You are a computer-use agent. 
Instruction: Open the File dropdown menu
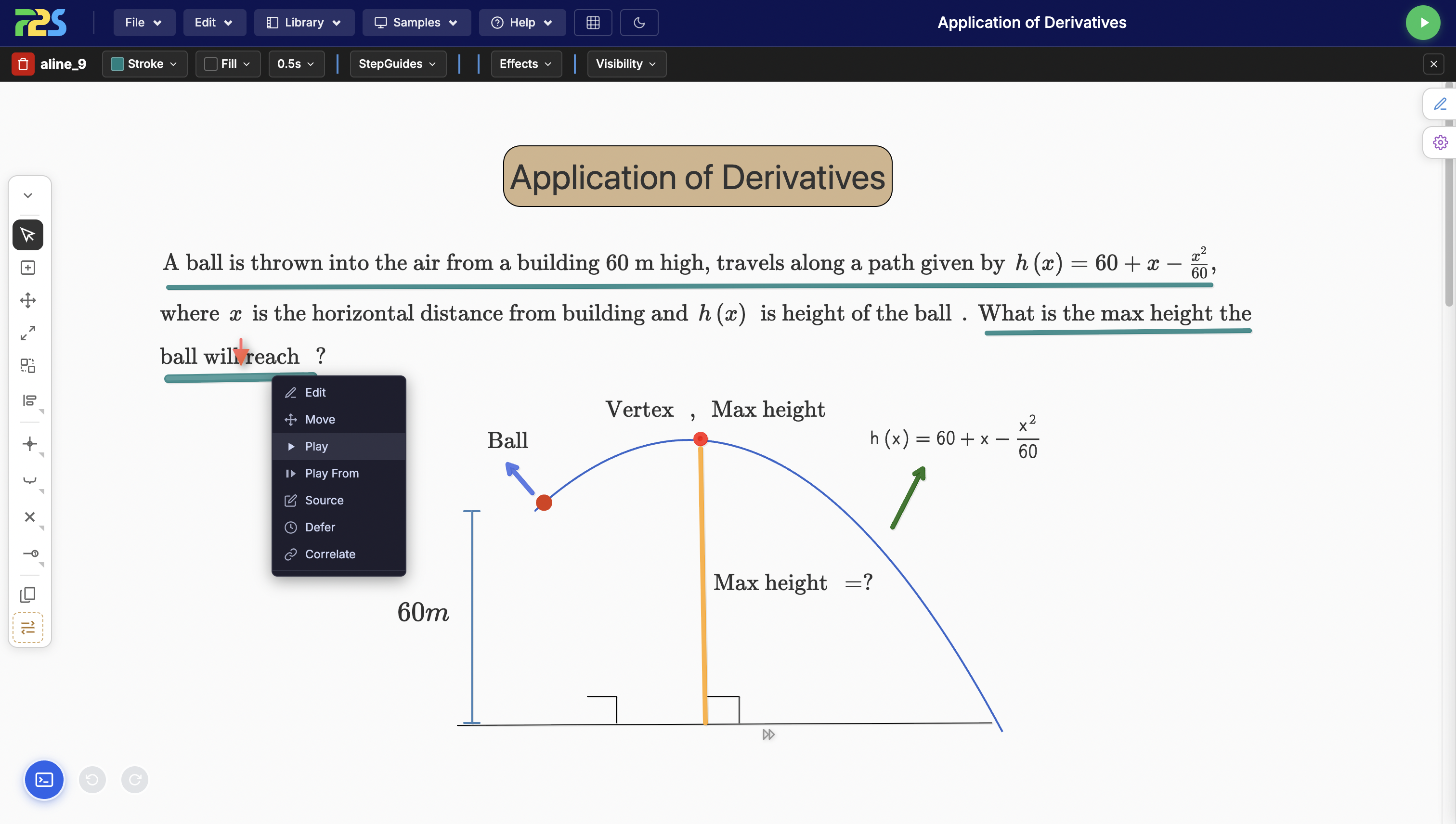tap(144, 23)
